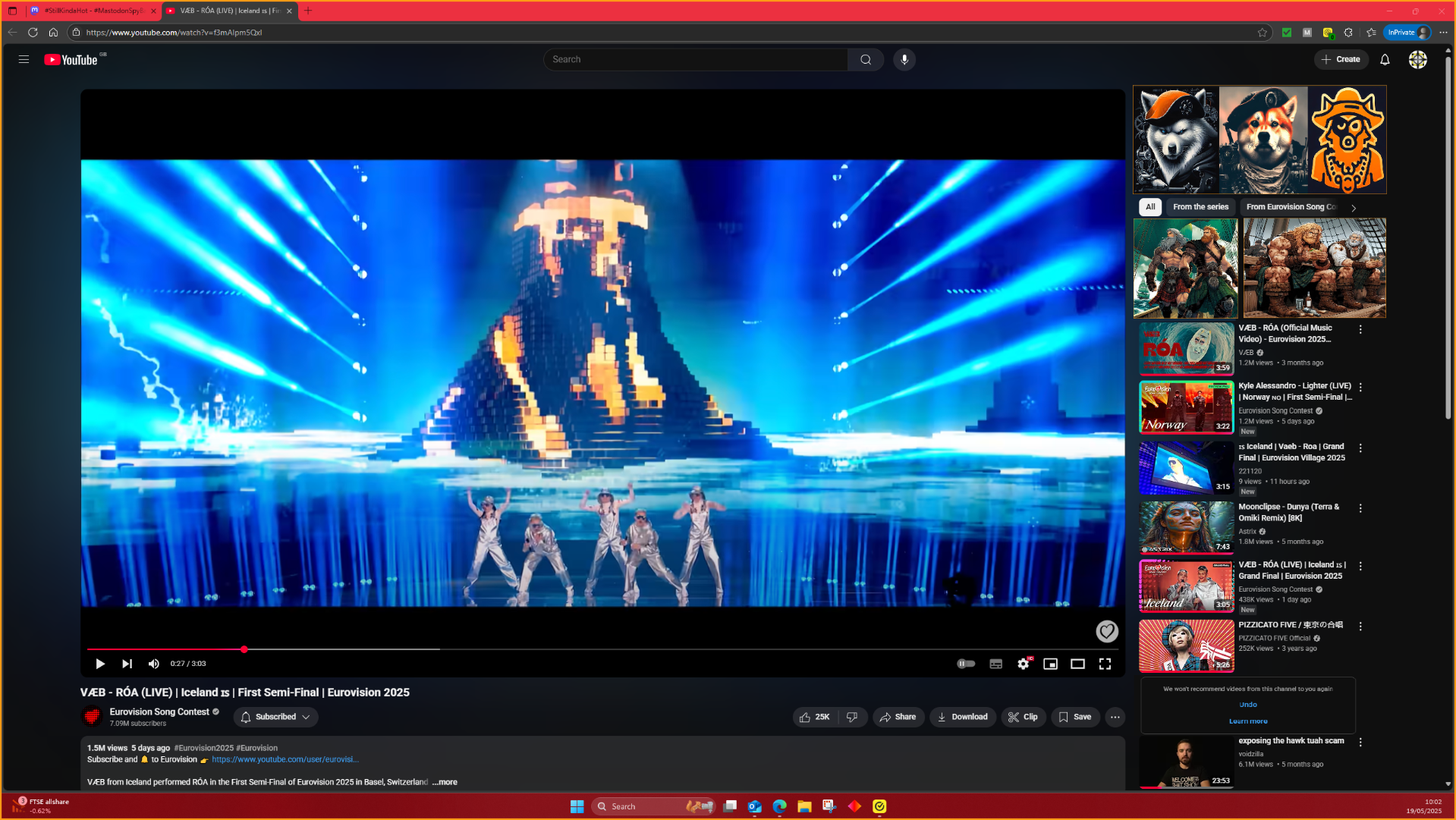Create a Clip of the video
This screenshot has width=1456, height=820.
tap(1023, 717)
